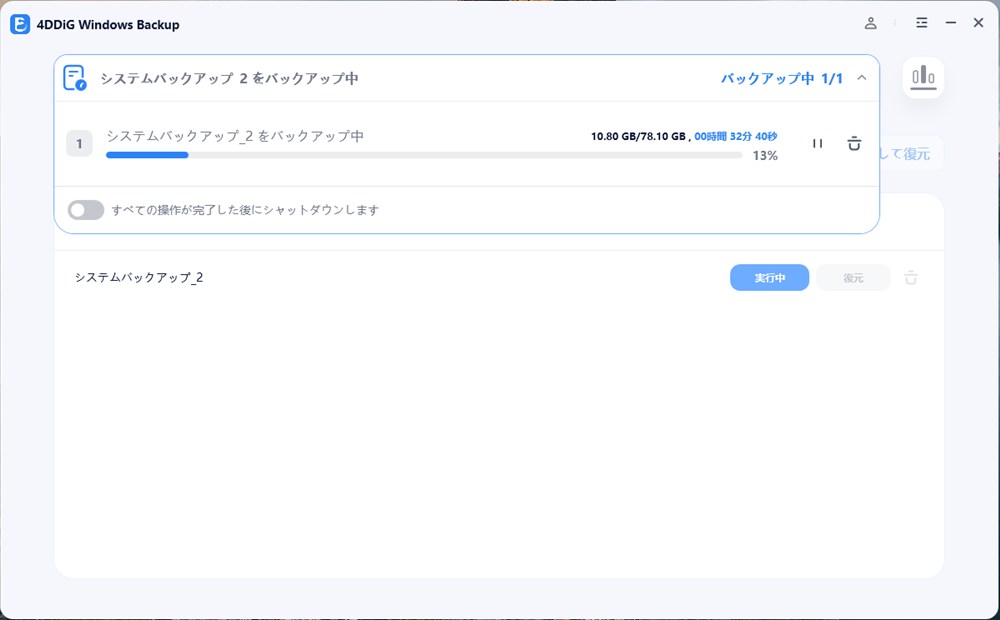Click the backup task document icon in panel header
The height and width of the screenshot is (620, 1000).
pyautogui.click(x=75, y=78)
